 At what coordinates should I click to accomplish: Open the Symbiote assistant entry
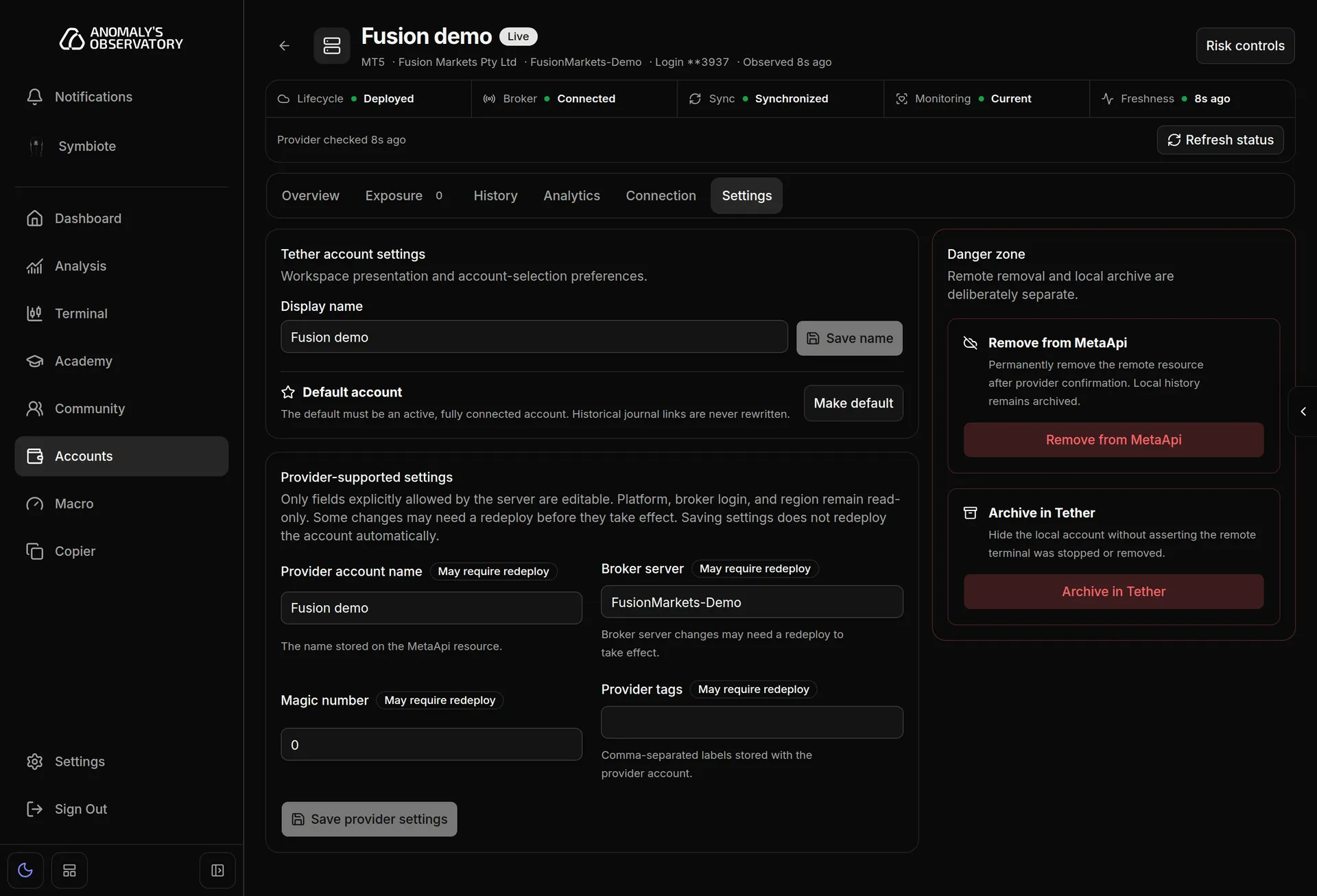pos(121,146)
